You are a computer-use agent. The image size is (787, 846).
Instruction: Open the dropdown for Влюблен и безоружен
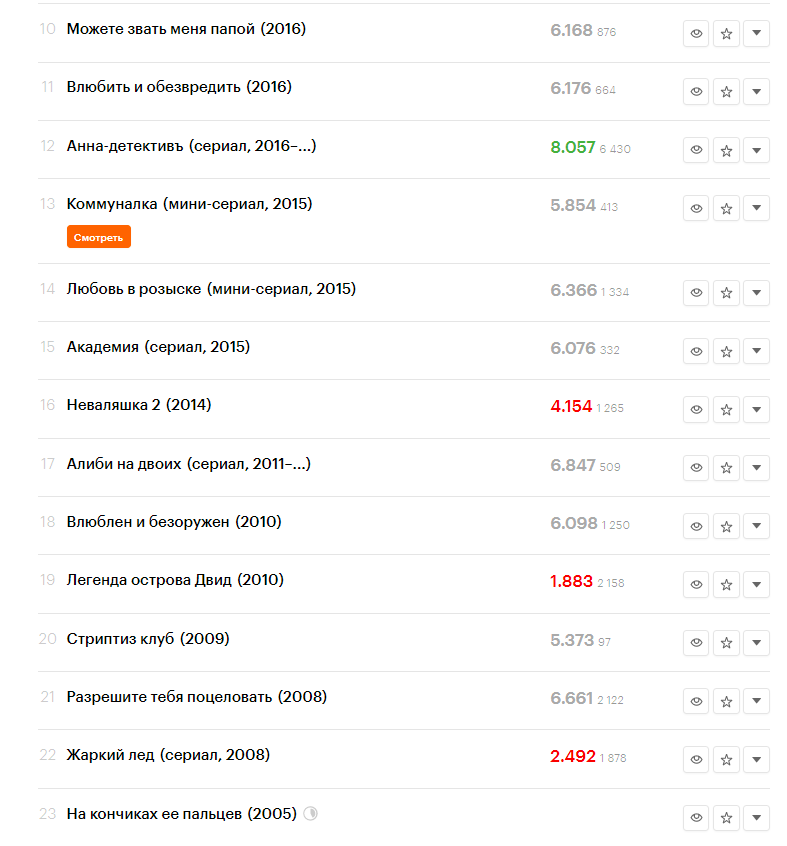(x=756, y=525)
